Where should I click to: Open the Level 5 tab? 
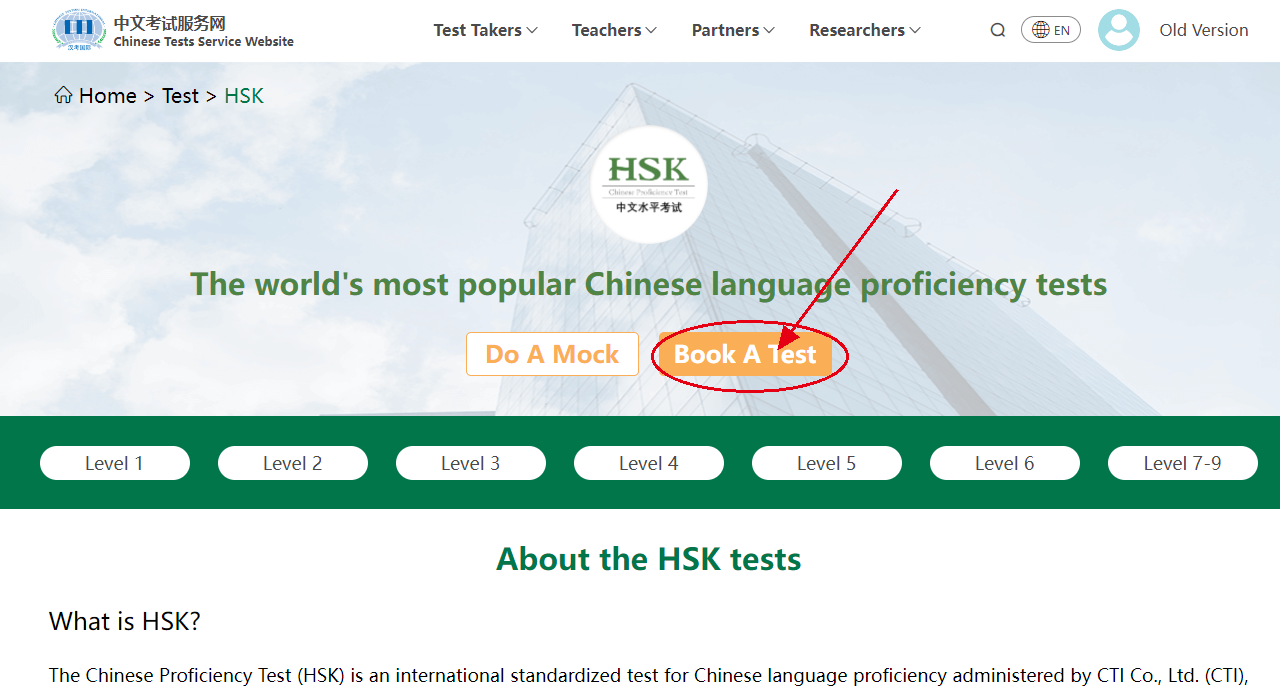click(x=827, y=463)
